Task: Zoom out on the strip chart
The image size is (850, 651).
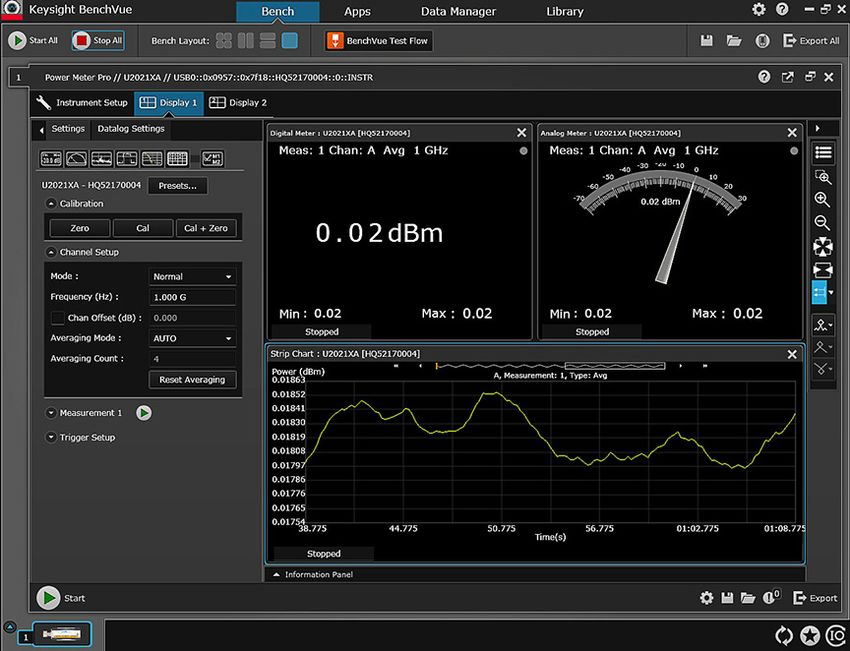Action: click(x=822, y=223)
